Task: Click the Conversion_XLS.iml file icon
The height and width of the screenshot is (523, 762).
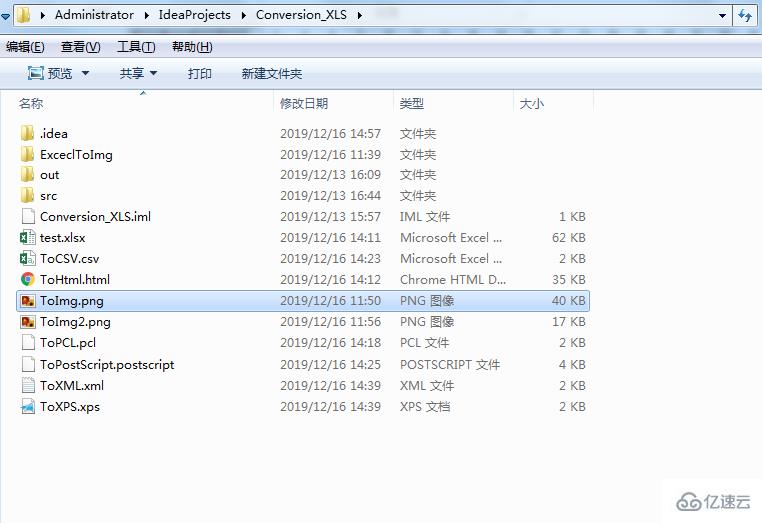Action: pos(28,217)
